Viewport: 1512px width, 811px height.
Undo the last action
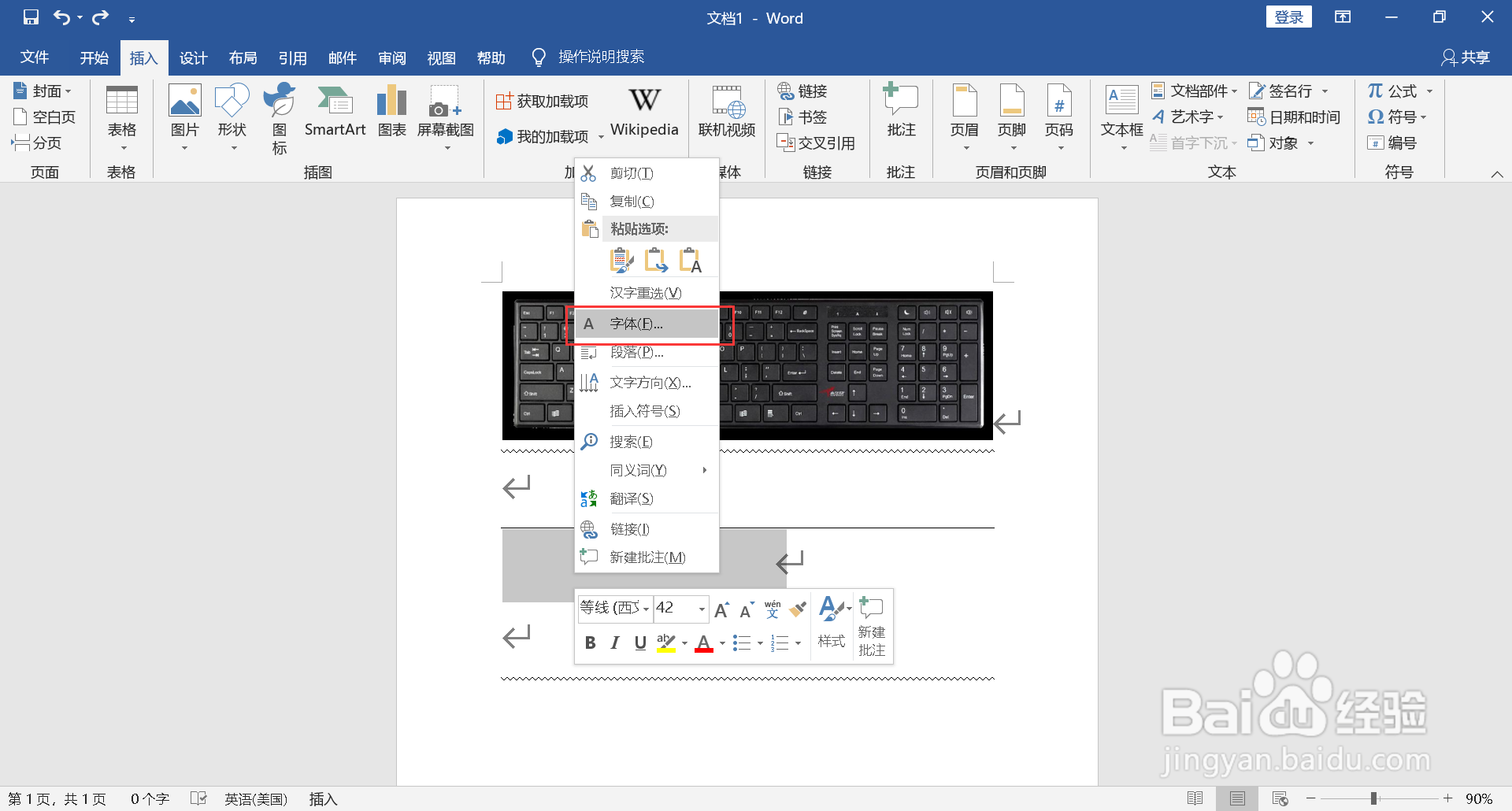coord(61,17)
